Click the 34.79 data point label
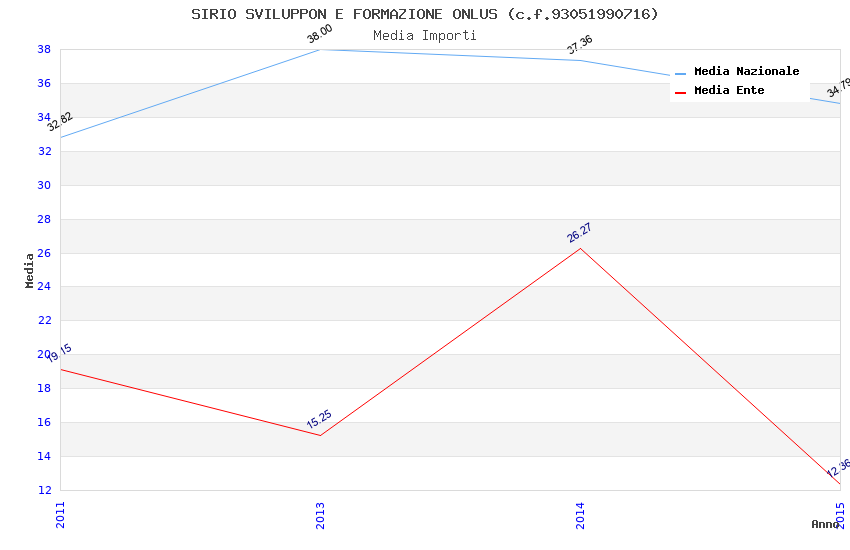This screenshot has width=850, height=550. (x=838, y=89)
